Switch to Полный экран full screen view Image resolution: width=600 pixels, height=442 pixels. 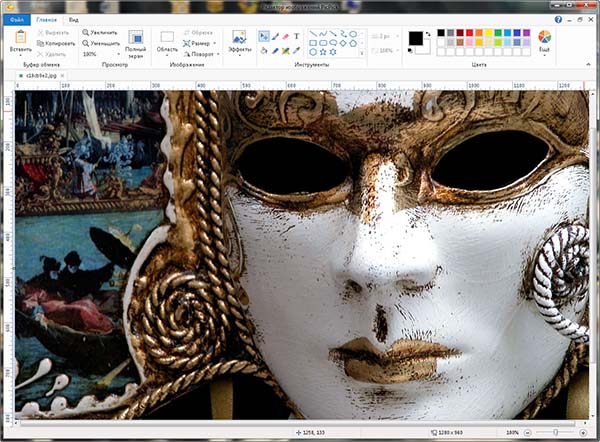click(x=135, y=41)
